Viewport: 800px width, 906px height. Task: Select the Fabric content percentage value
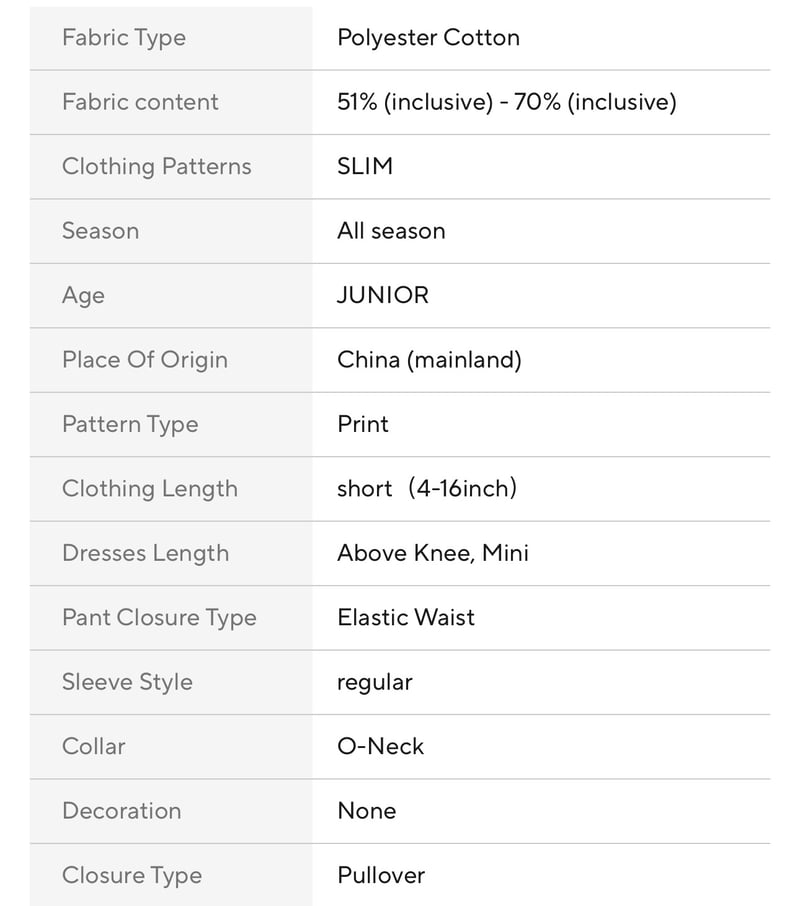click(507, 102)
